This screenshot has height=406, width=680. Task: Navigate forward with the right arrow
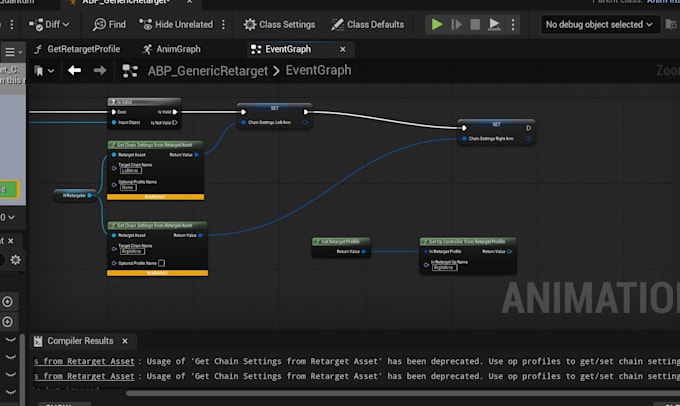[x=100, y=70]
